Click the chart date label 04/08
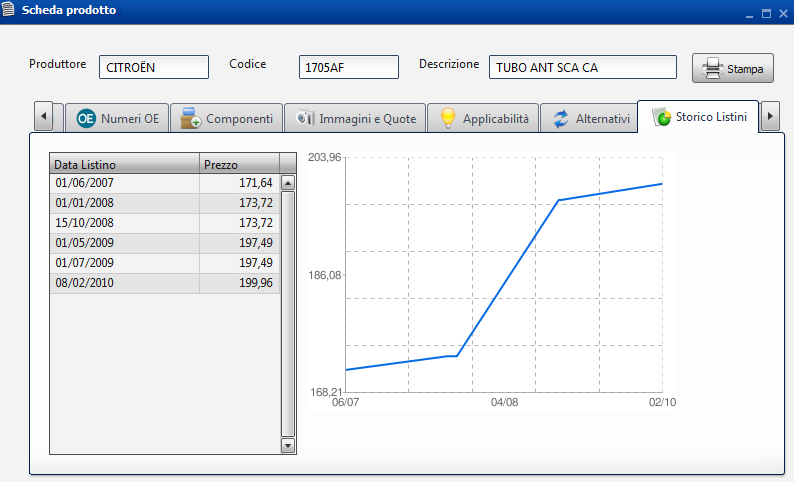Image resolution: width=794 pixels, height=482 pixels. (504, 403)
